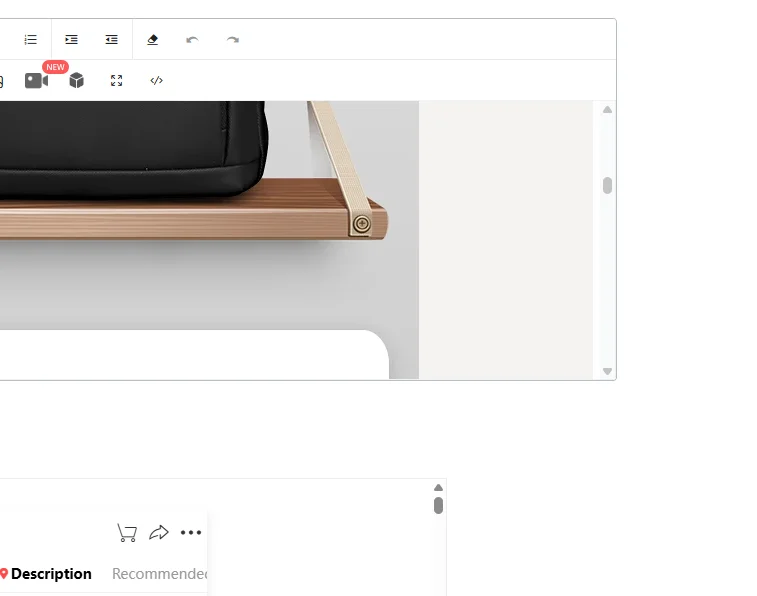
Task: Select the Description tab
Action: click(x=51, y=574)
